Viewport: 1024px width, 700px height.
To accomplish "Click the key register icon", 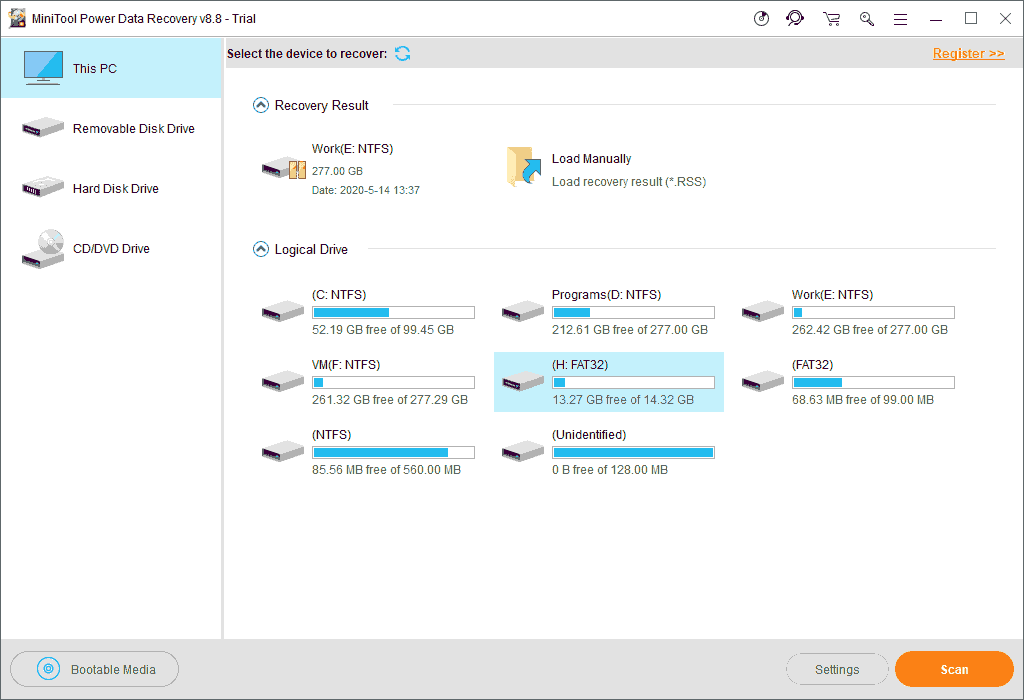I will [x=866, y=19].
